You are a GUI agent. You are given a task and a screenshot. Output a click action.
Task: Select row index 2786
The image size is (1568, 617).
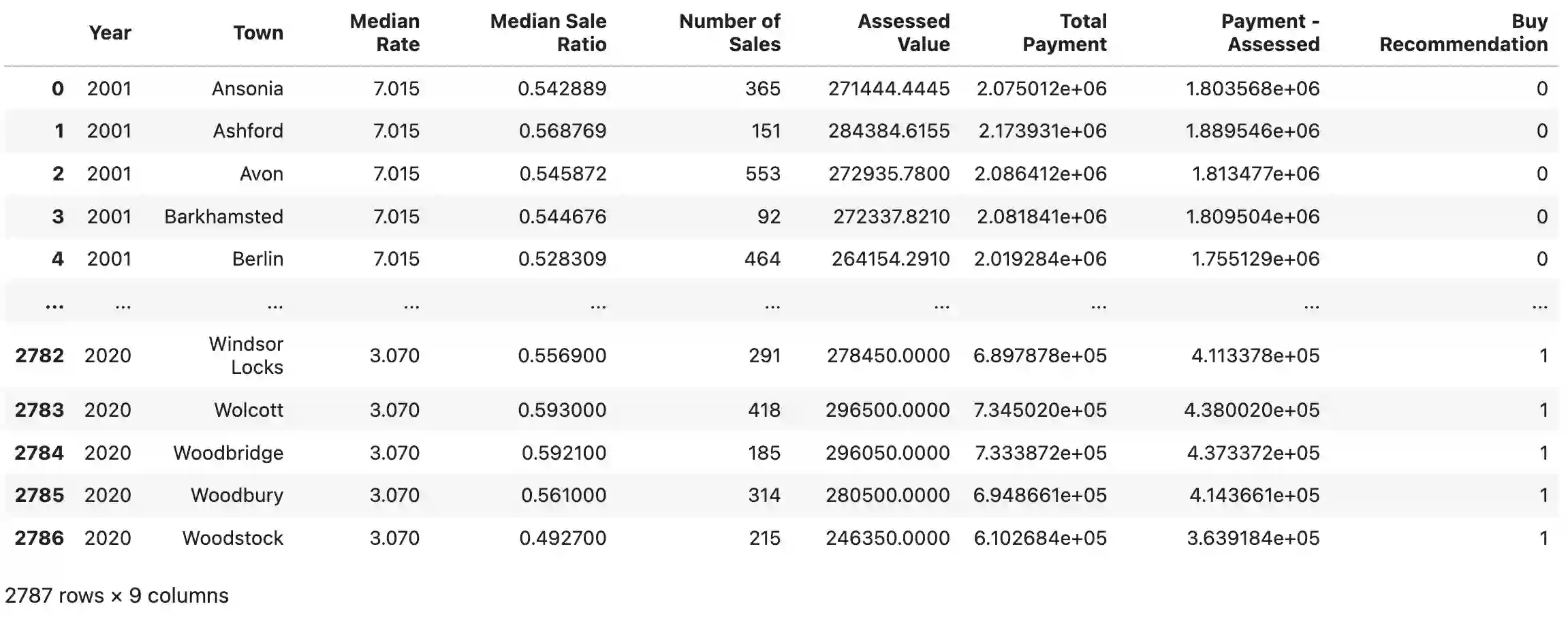click(40, 538)
